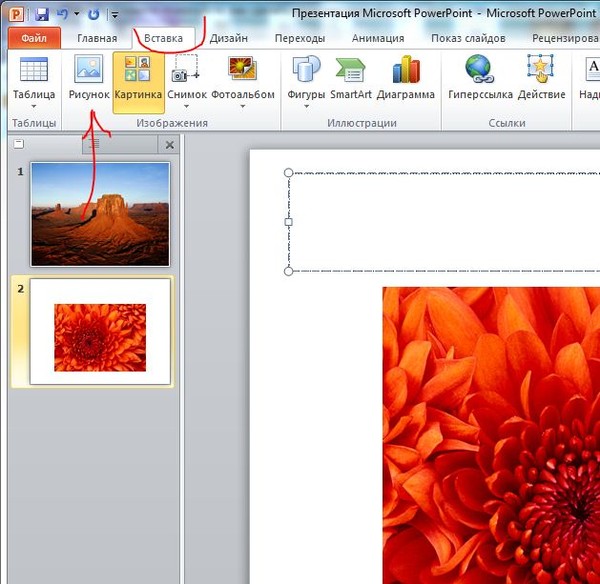This screenshot has height=584, width=600.
Task: Add a Гиперссылка hyperlink
Action: coord(480,77)
